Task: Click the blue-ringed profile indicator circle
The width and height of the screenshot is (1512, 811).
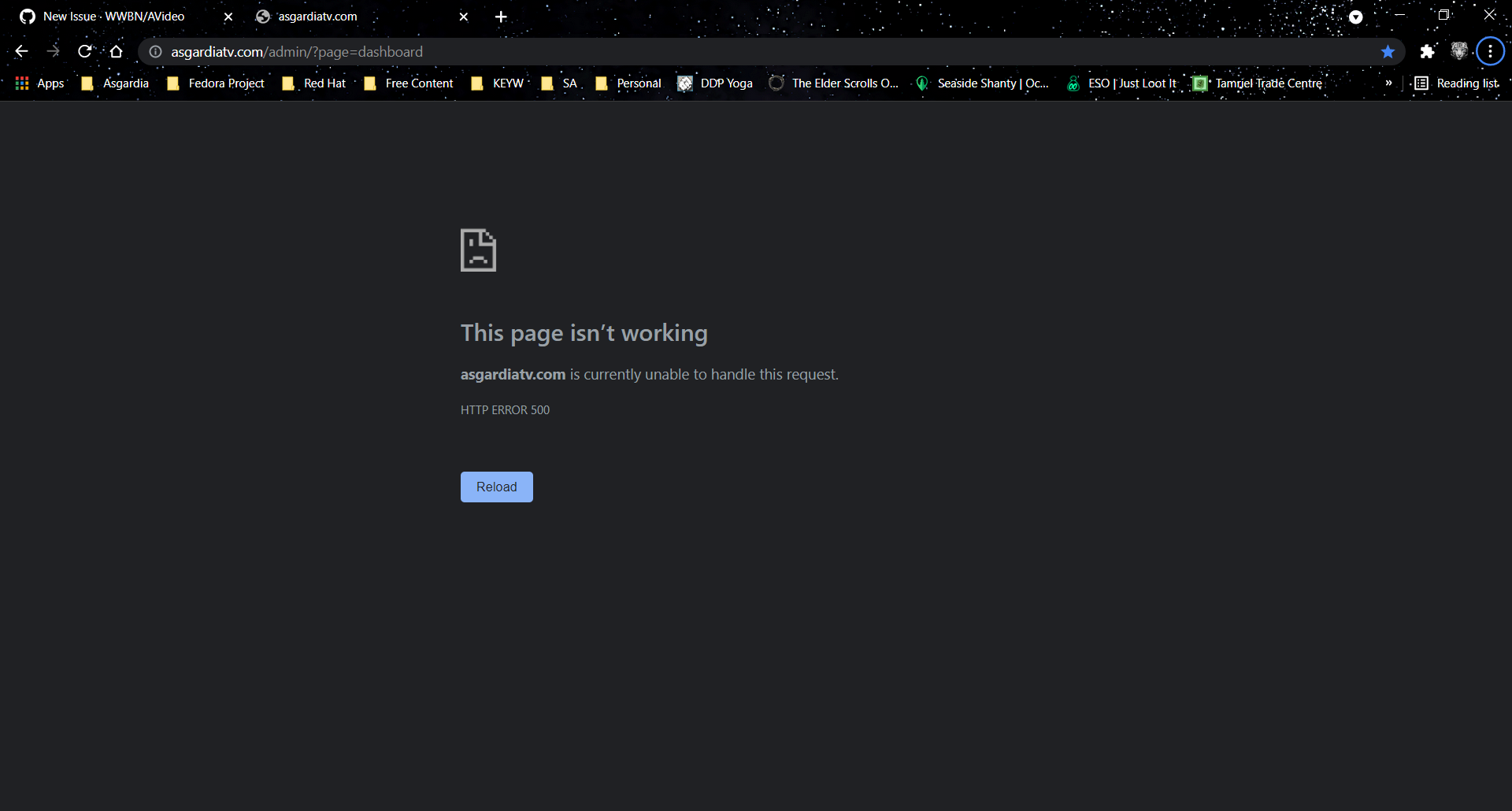Action: tap(1490, 51)
